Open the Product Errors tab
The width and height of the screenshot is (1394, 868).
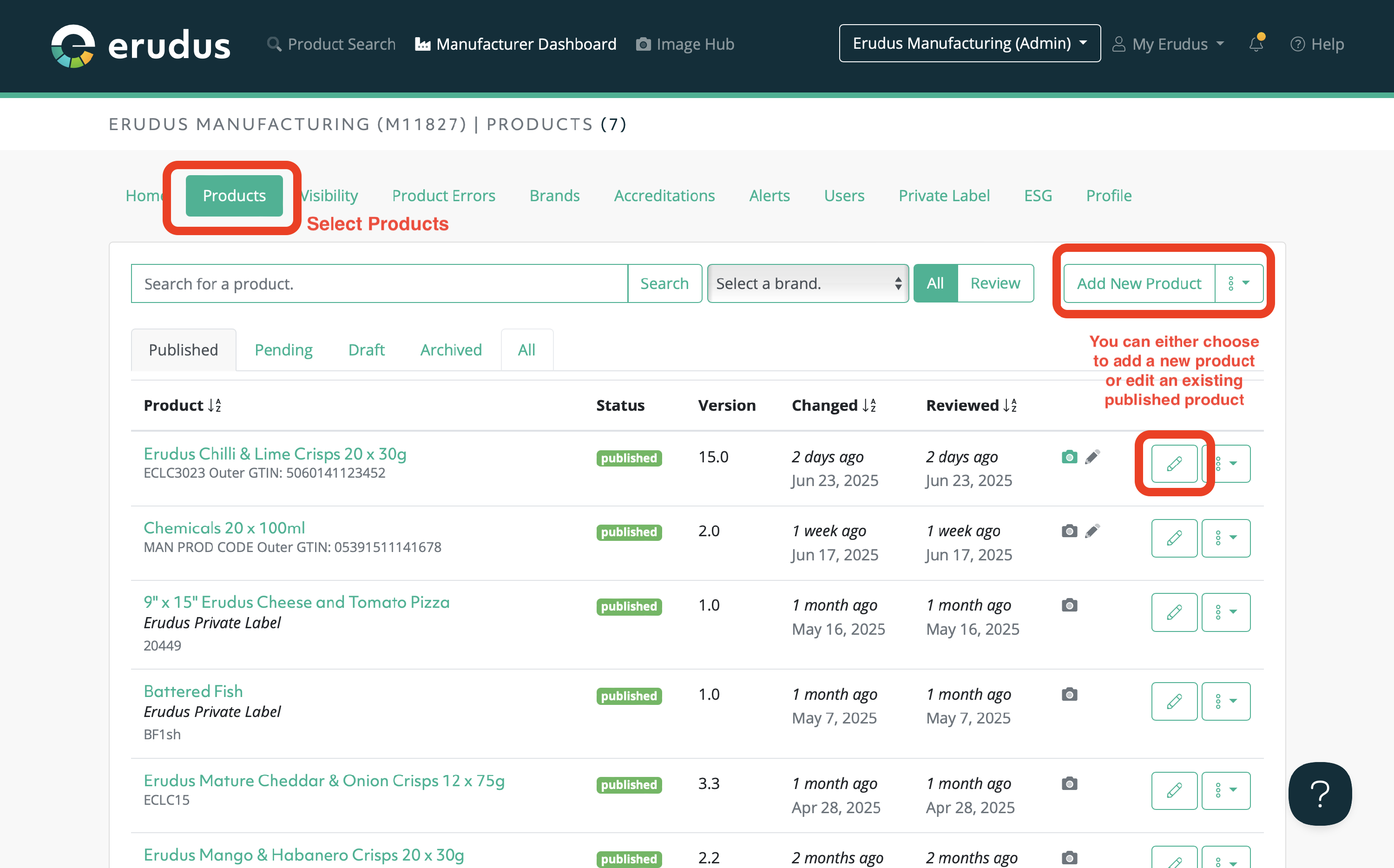coord(443,196)
